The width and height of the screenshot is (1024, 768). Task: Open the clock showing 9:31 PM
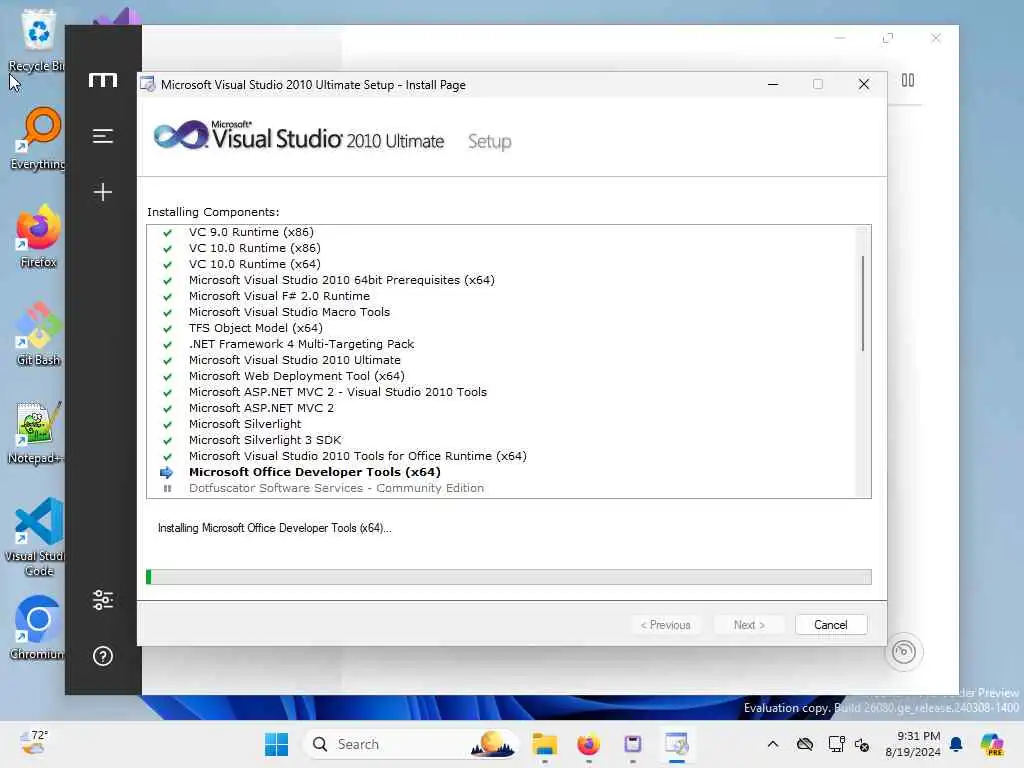[913, 744]
